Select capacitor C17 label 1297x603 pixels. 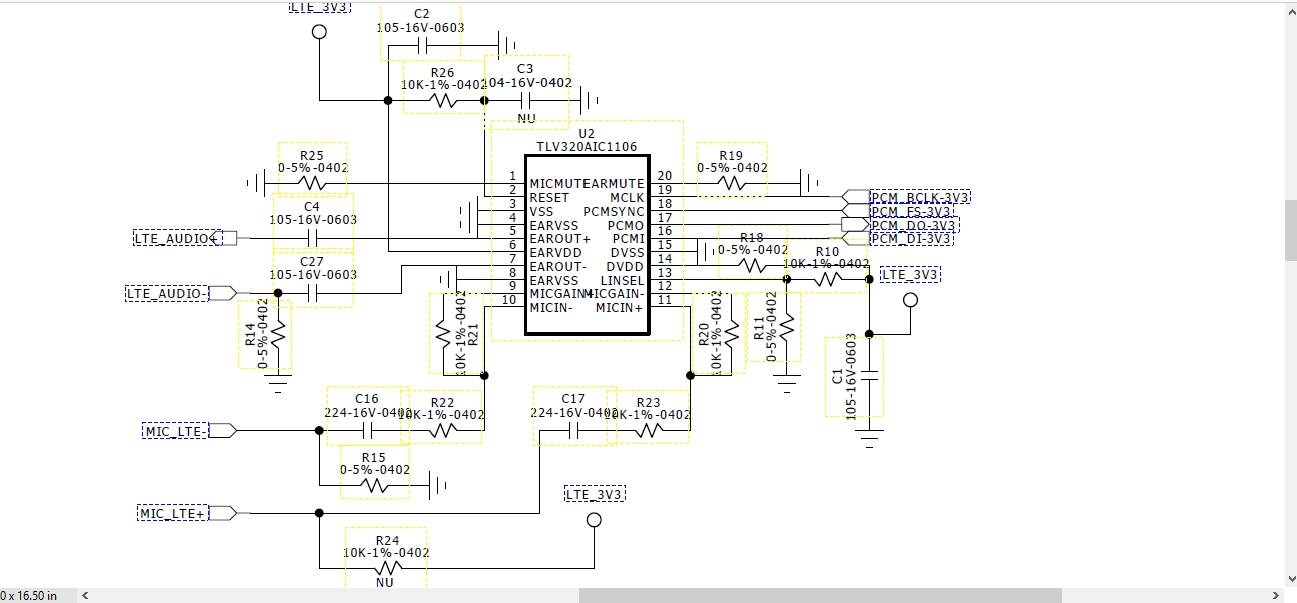[573, 399]
